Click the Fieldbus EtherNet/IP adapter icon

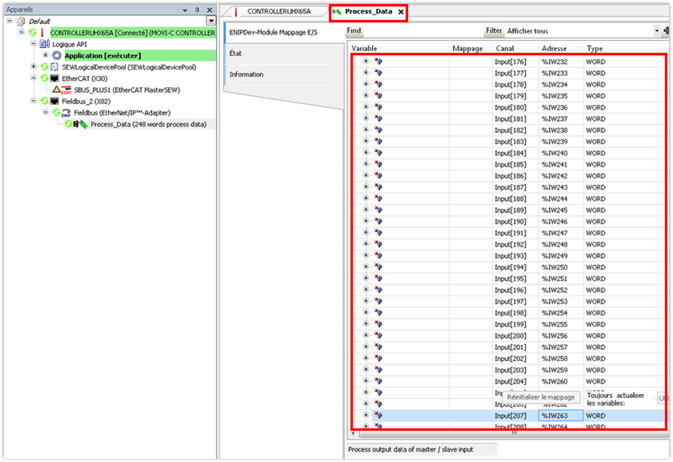66,113
